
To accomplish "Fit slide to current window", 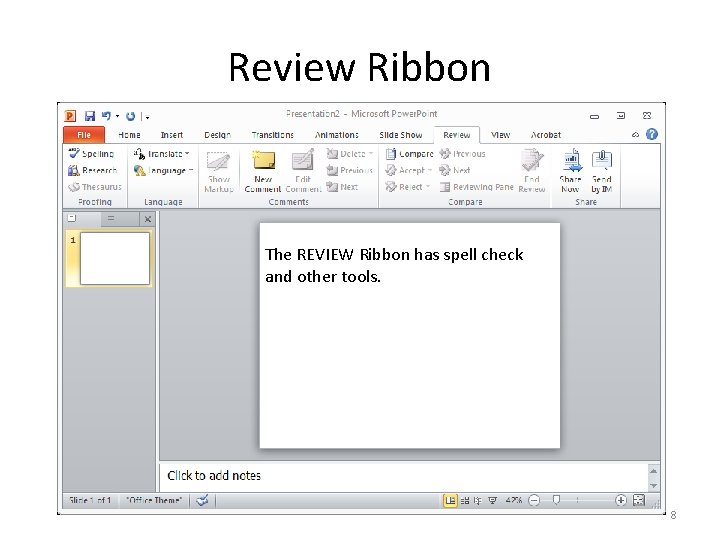I will pyautogui.click(x=639, y=500).
